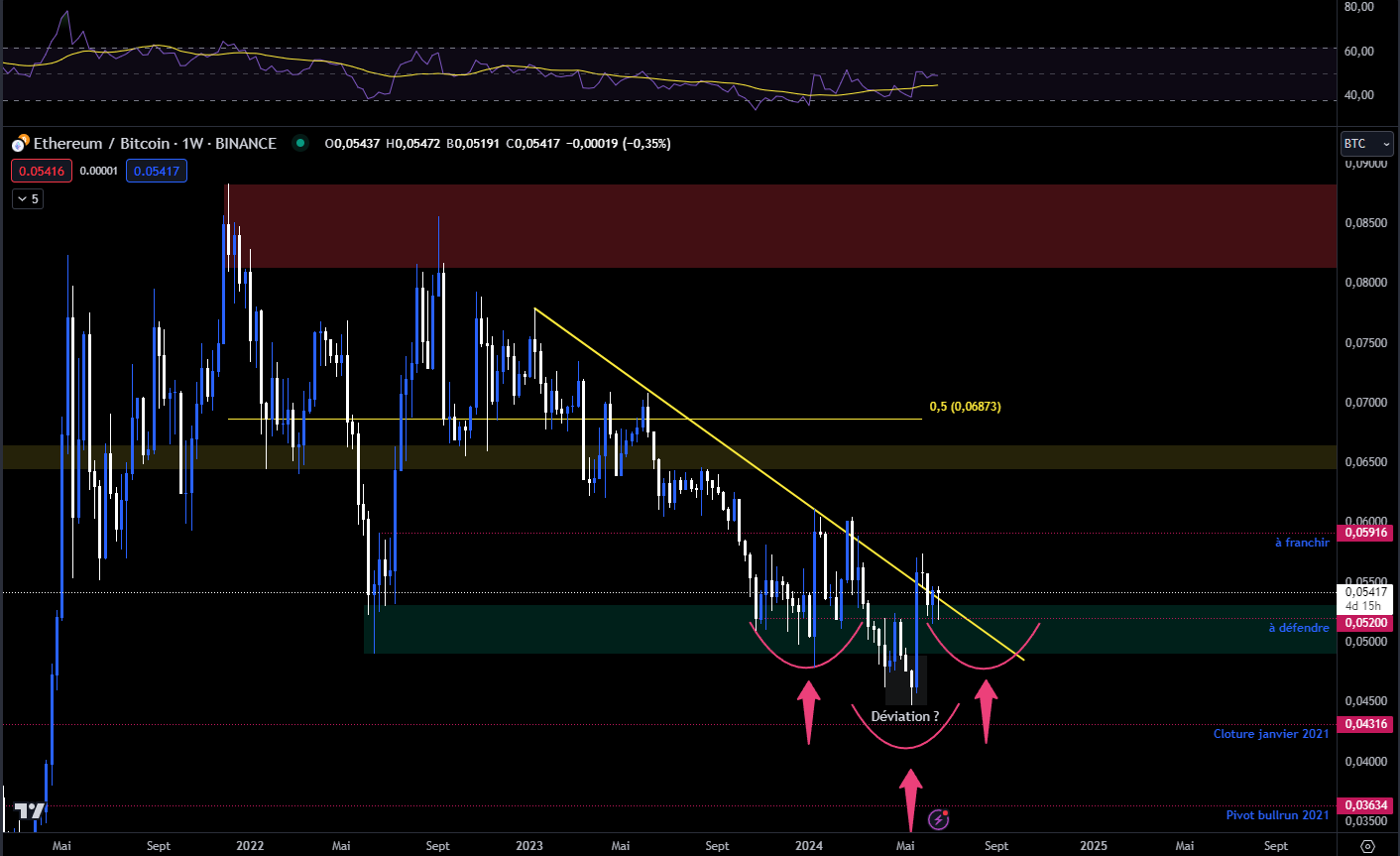Click the purple lightning boost icon
This screenshot has width=1400, height=856.
(x=938, y=819)
